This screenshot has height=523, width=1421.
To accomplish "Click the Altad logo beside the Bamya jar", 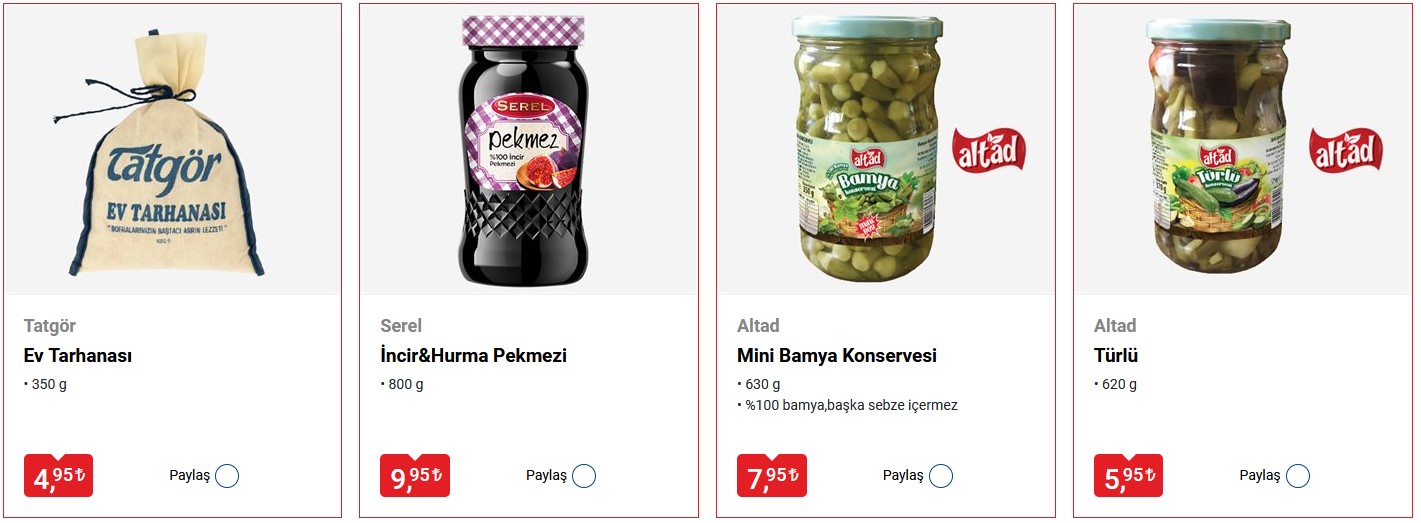I will coord(989,150).
